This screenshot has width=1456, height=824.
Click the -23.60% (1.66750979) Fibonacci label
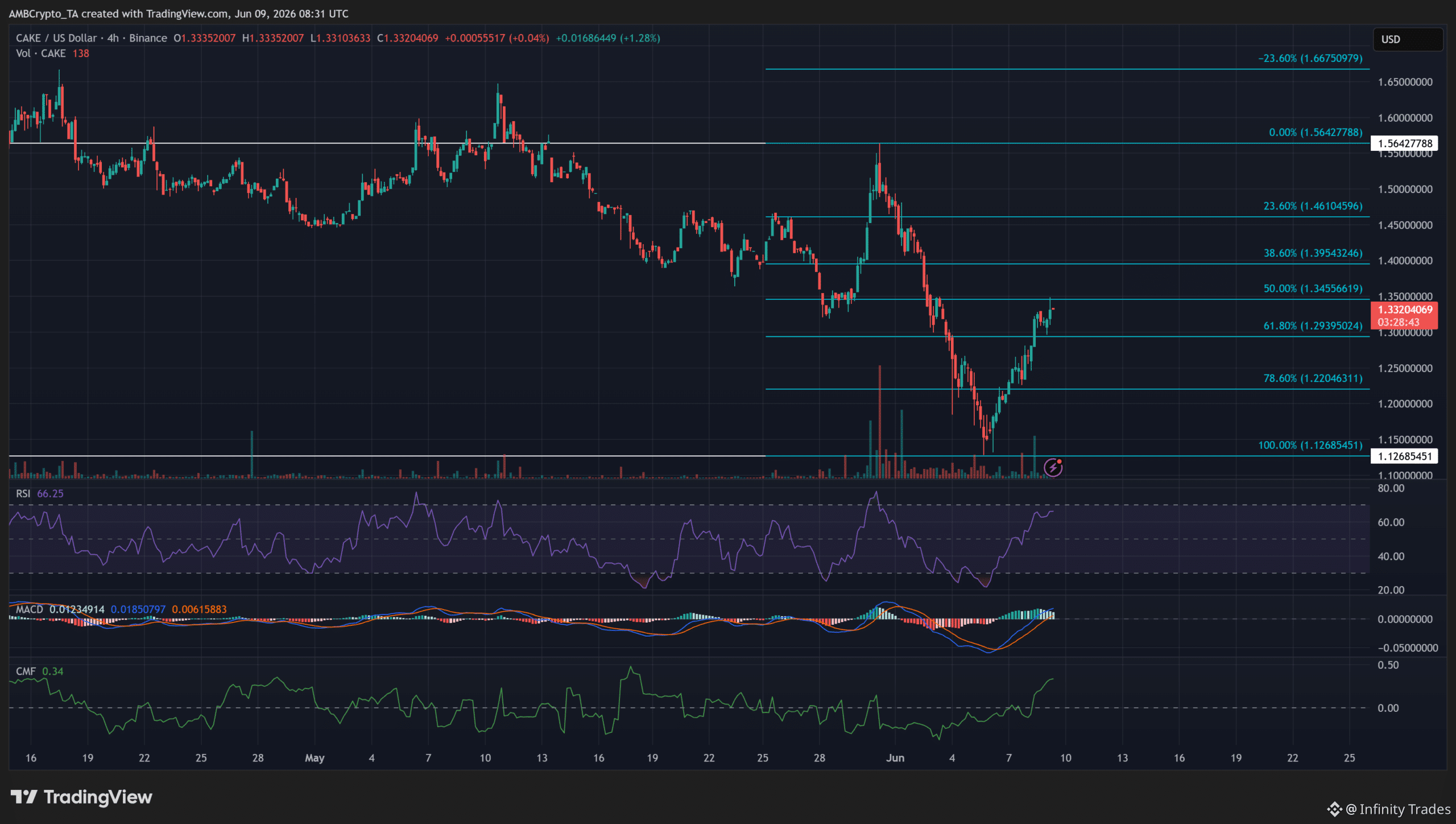pyautogui.click(x=1310, y=58)
